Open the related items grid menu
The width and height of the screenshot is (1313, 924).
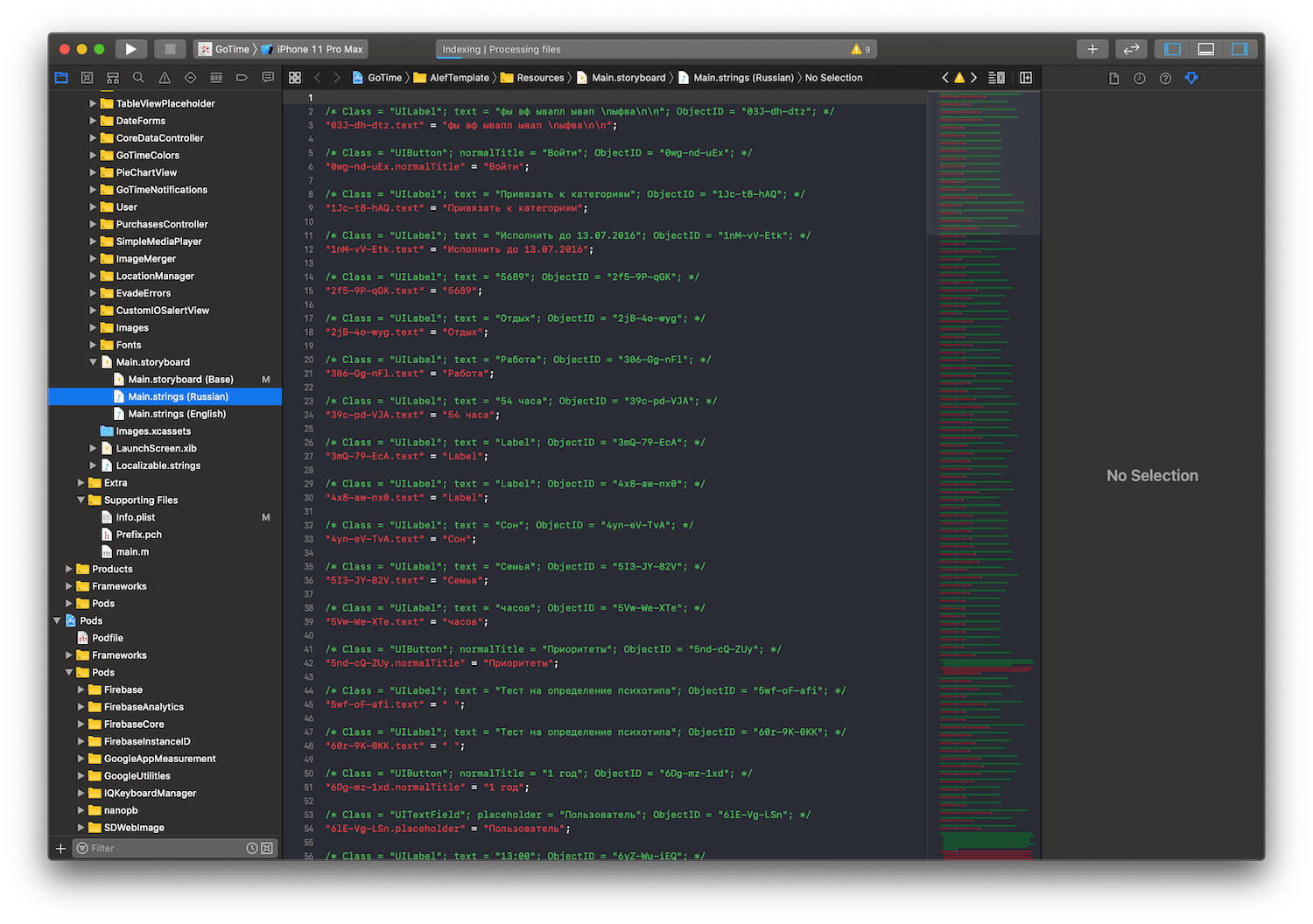click(295, 78)
